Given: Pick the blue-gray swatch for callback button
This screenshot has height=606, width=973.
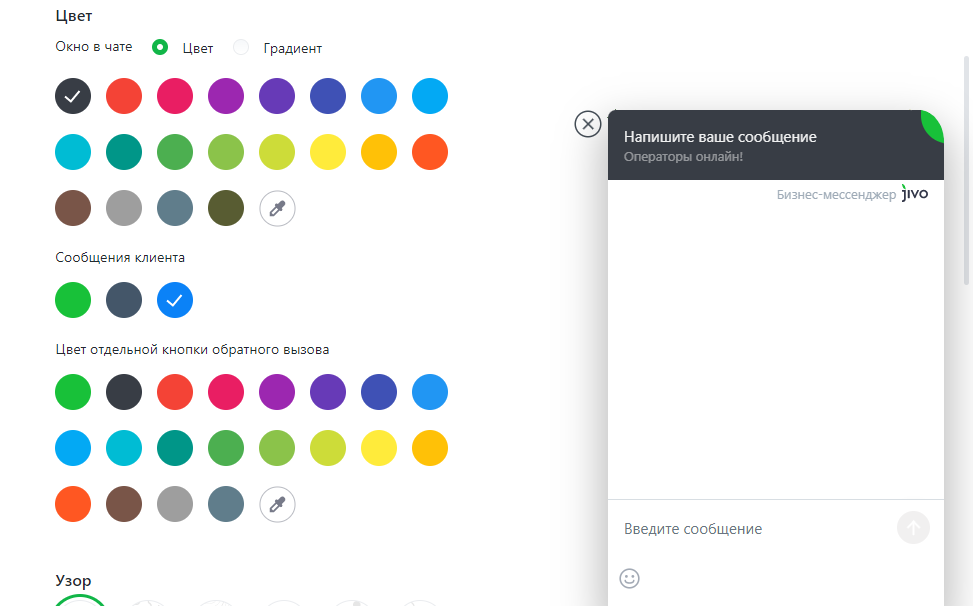Looking at the screenshot, I should click(x=226, y=504).
